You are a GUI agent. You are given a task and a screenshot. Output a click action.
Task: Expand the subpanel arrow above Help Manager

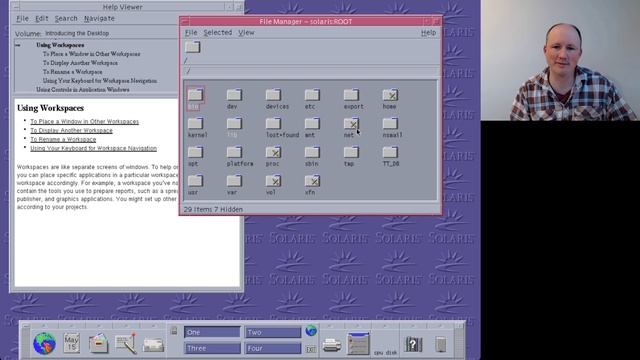413,325
